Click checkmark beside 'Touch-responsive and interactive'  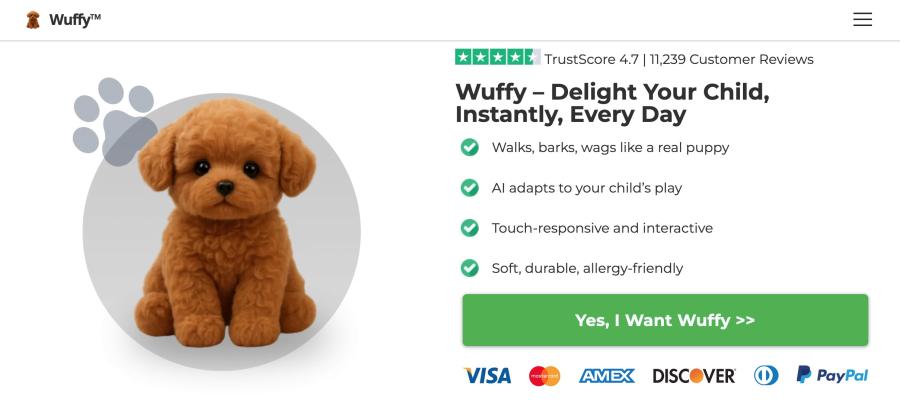[x=469, y=228]
